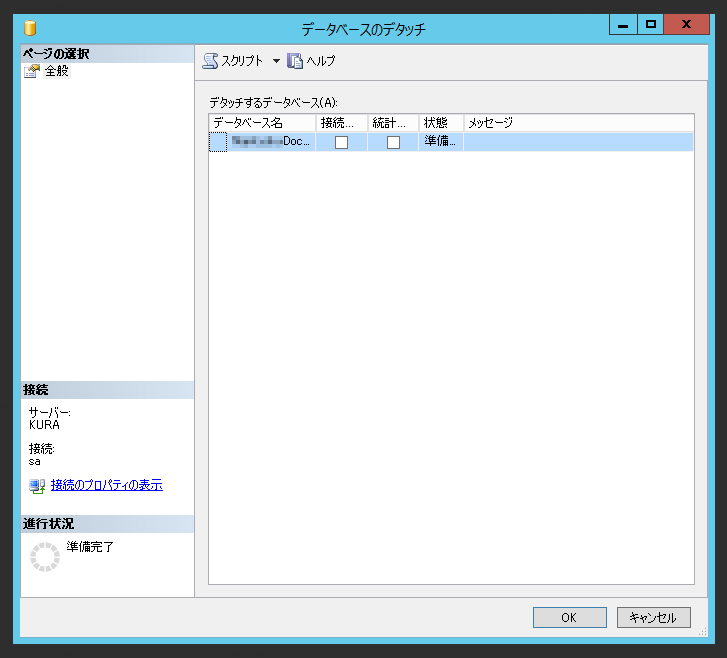Screen dimensions: 727x658
Task: Click the OK button
Action: click(x=569, y=618)
